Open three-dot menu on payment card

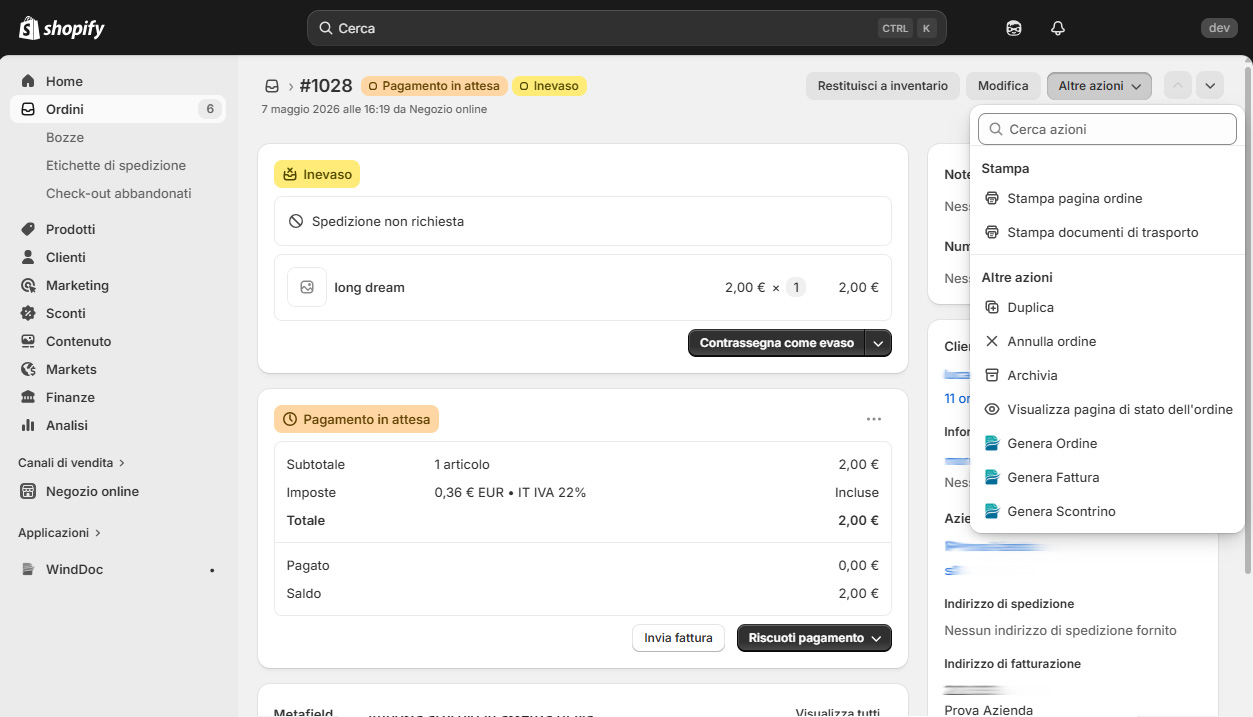[x=874, y=419]
